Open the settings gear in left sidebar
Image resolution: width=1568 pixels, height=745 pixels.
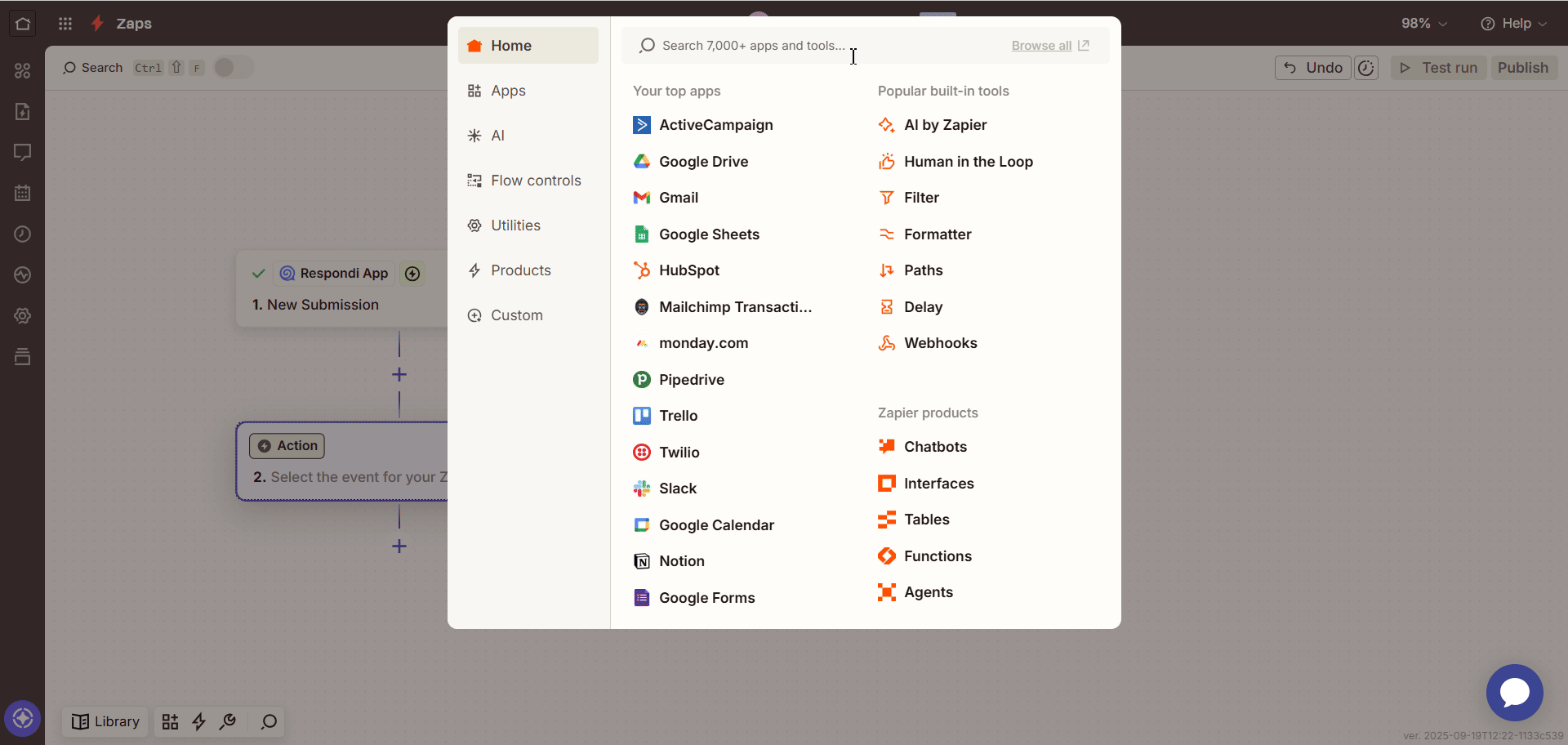click(x=23, y=316)
